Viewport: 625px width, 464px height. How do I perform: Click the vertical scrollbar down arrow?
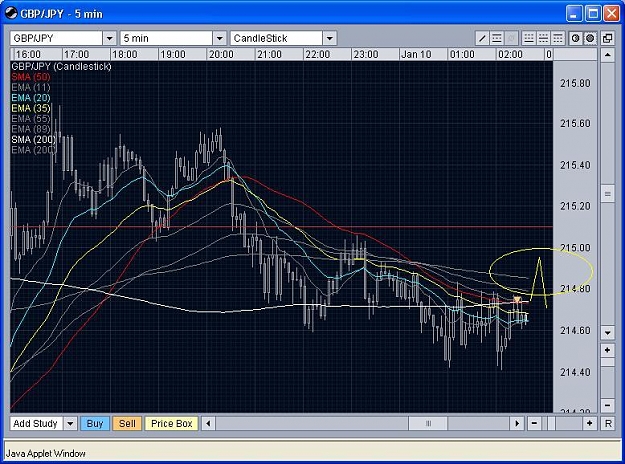tap(607, 332)
